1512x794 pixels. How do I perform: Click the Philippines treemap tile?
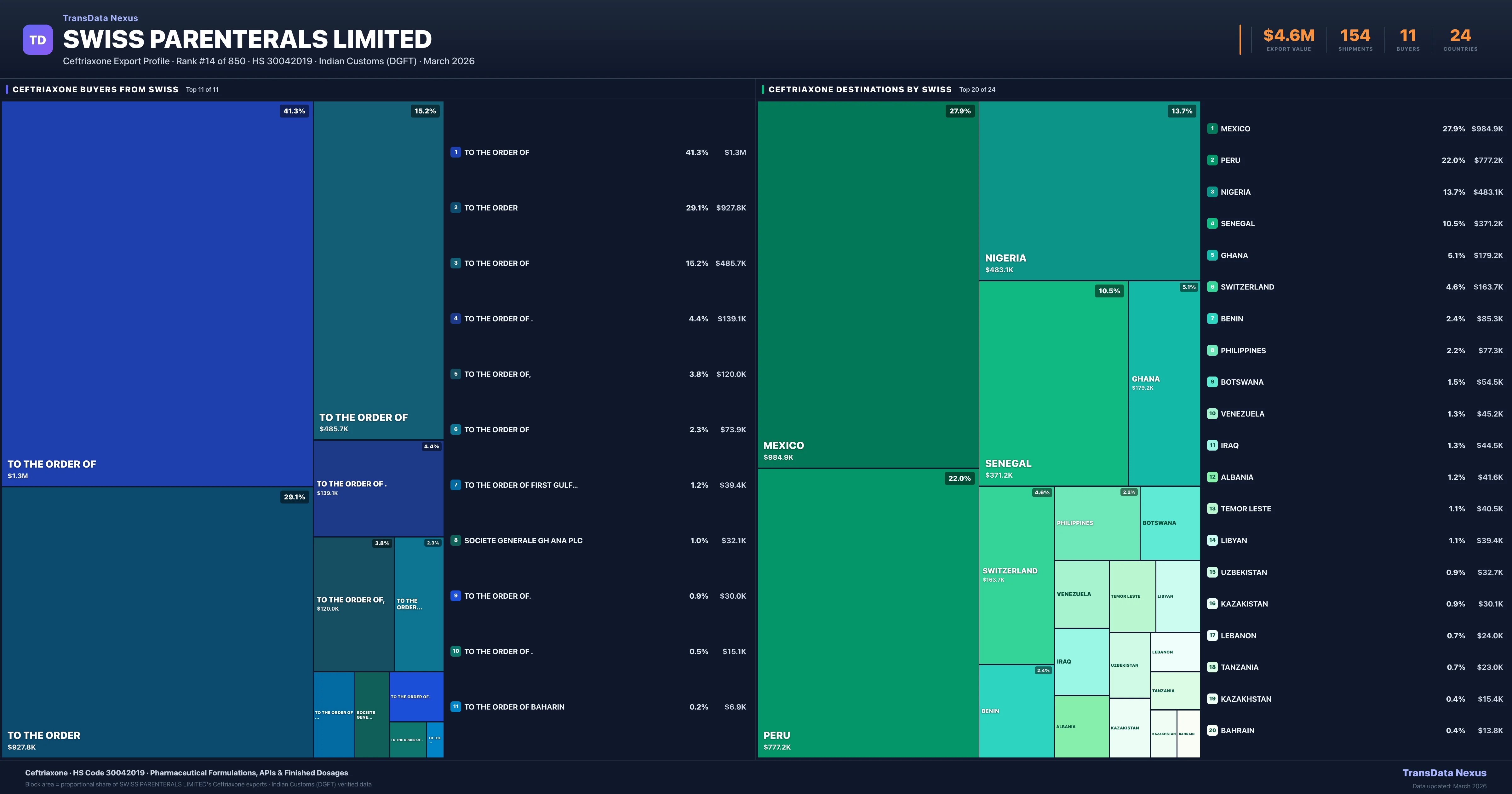1097,523
